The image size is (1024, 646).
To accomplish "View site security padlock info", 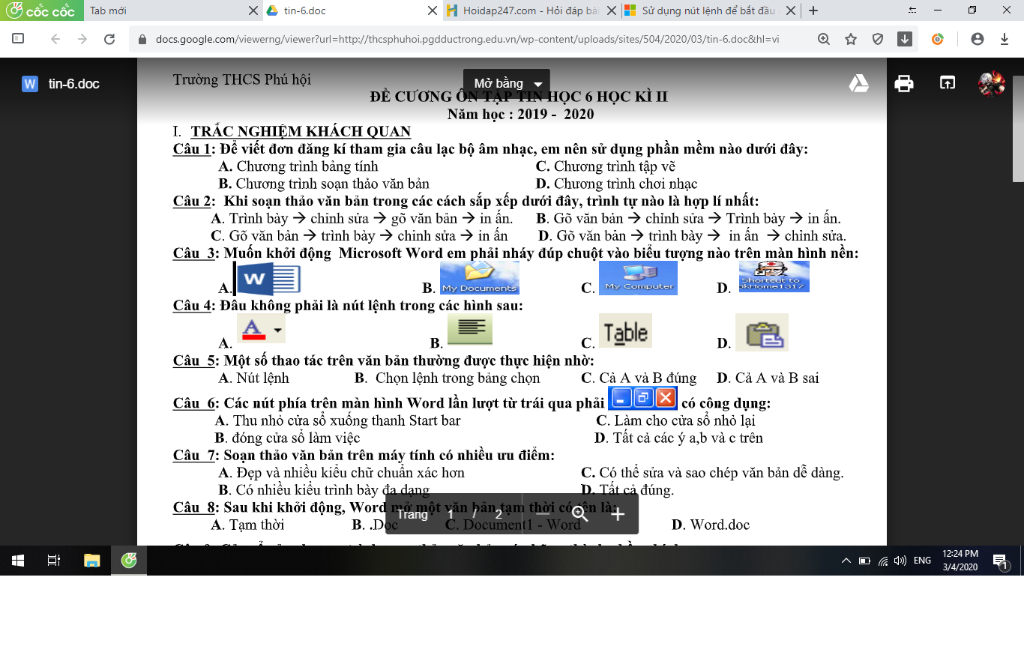I will [x=142, y=39].
